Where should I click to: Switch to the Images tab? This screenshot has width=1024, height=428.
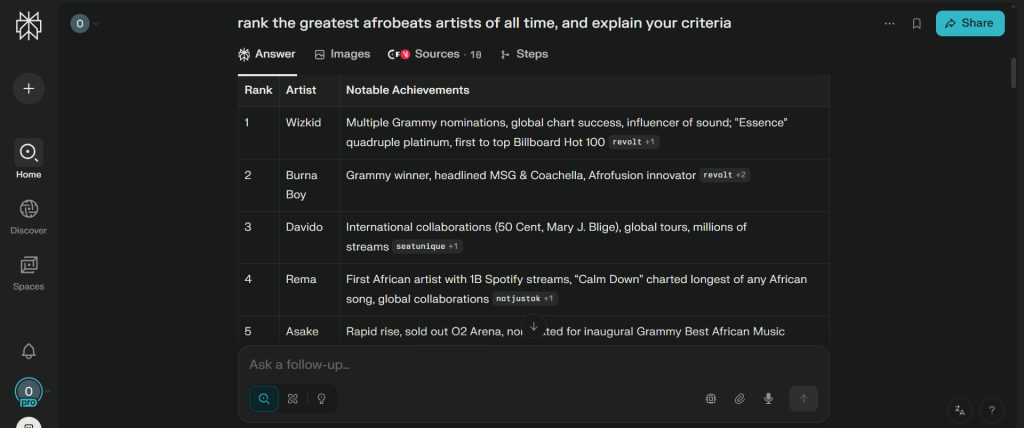tap(342, 54)
